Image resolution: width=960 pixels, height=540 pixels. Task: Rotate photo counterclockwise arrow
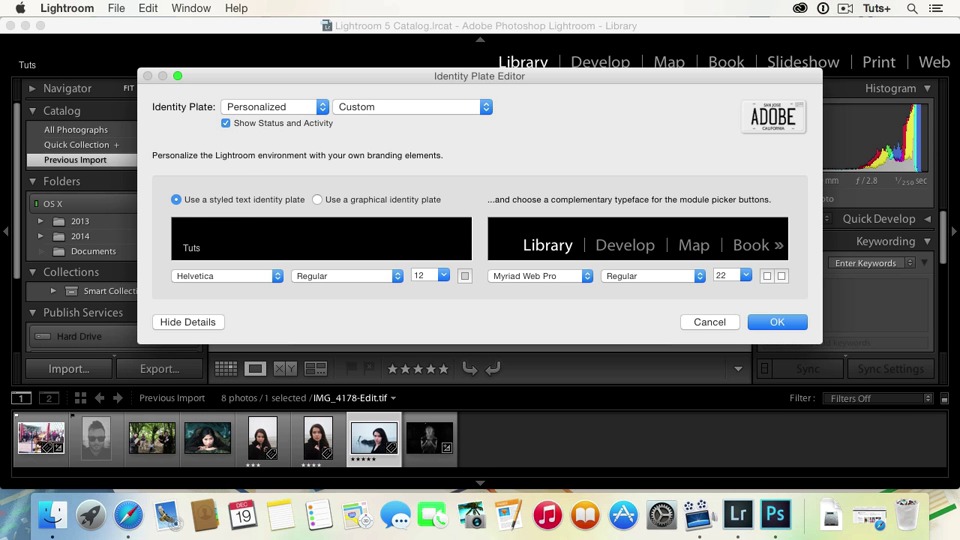[x=470, y=369]
